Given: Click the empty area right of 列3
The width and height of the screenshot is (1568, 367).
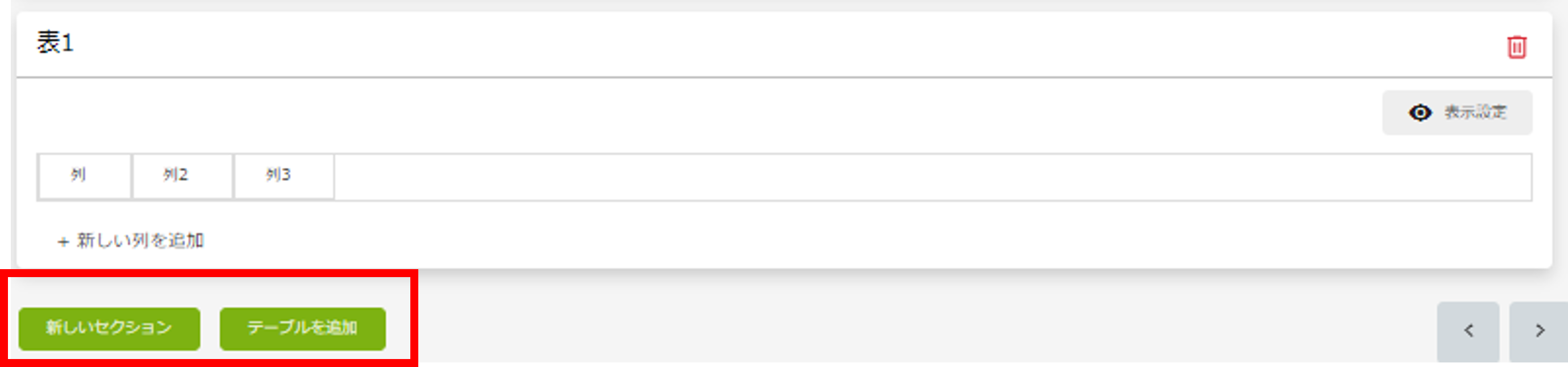Looking at the screenshot, I should coord(933,177).
